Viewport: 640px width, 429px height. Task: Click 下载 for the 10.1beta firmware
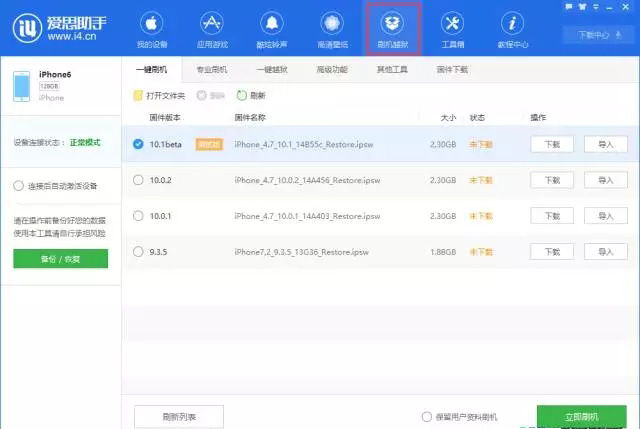point(552,144)
